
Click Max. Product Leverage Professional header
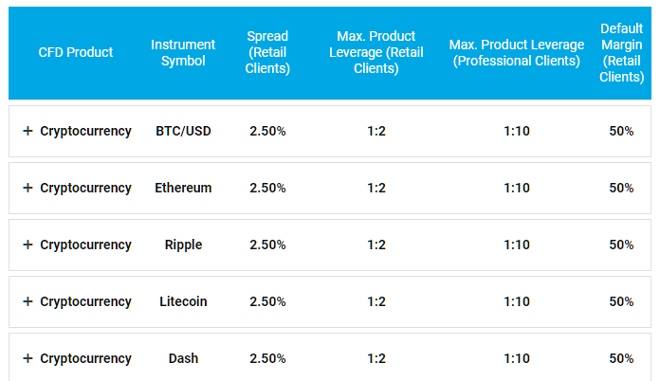click(516, 53)
